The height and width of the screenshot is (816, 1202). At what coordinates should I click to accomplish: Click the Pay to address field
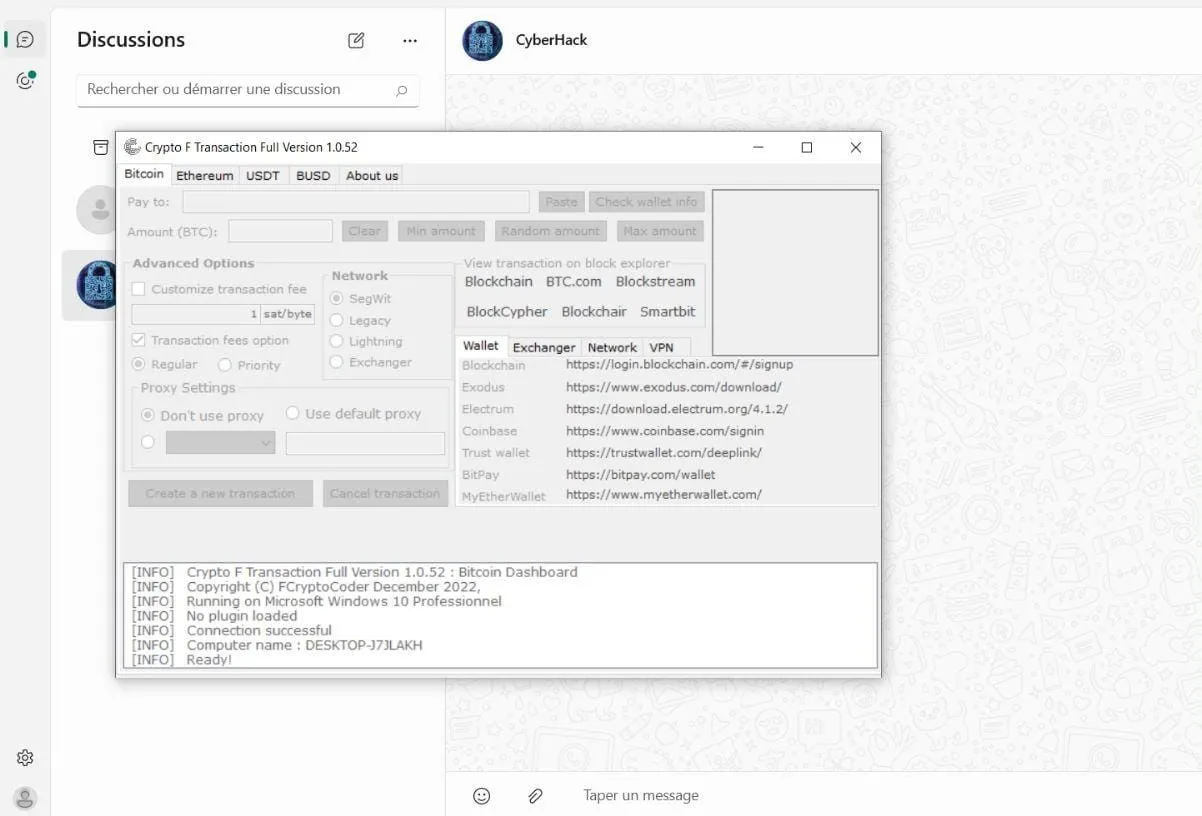click(355, 202)
